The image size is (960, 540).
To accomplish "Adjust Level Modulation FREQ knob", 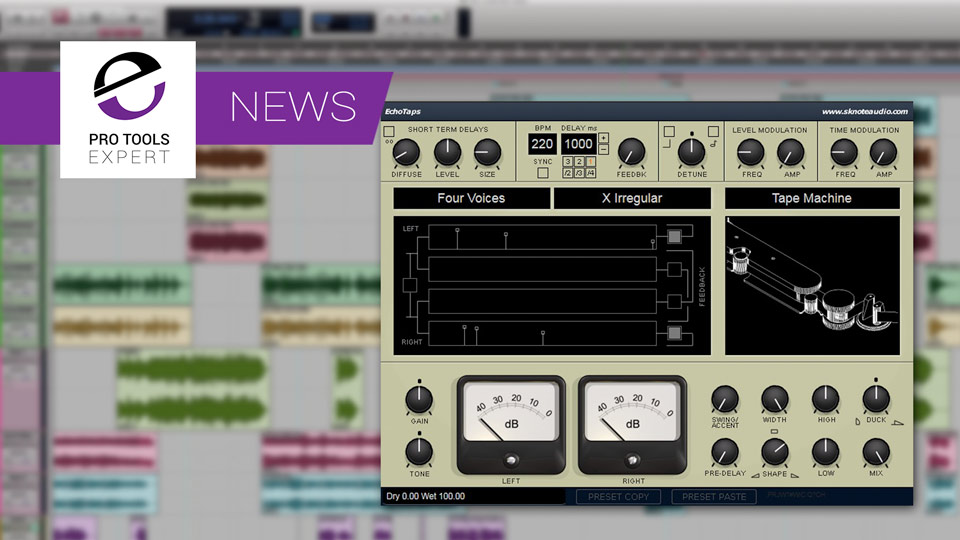I will point(751,153).
